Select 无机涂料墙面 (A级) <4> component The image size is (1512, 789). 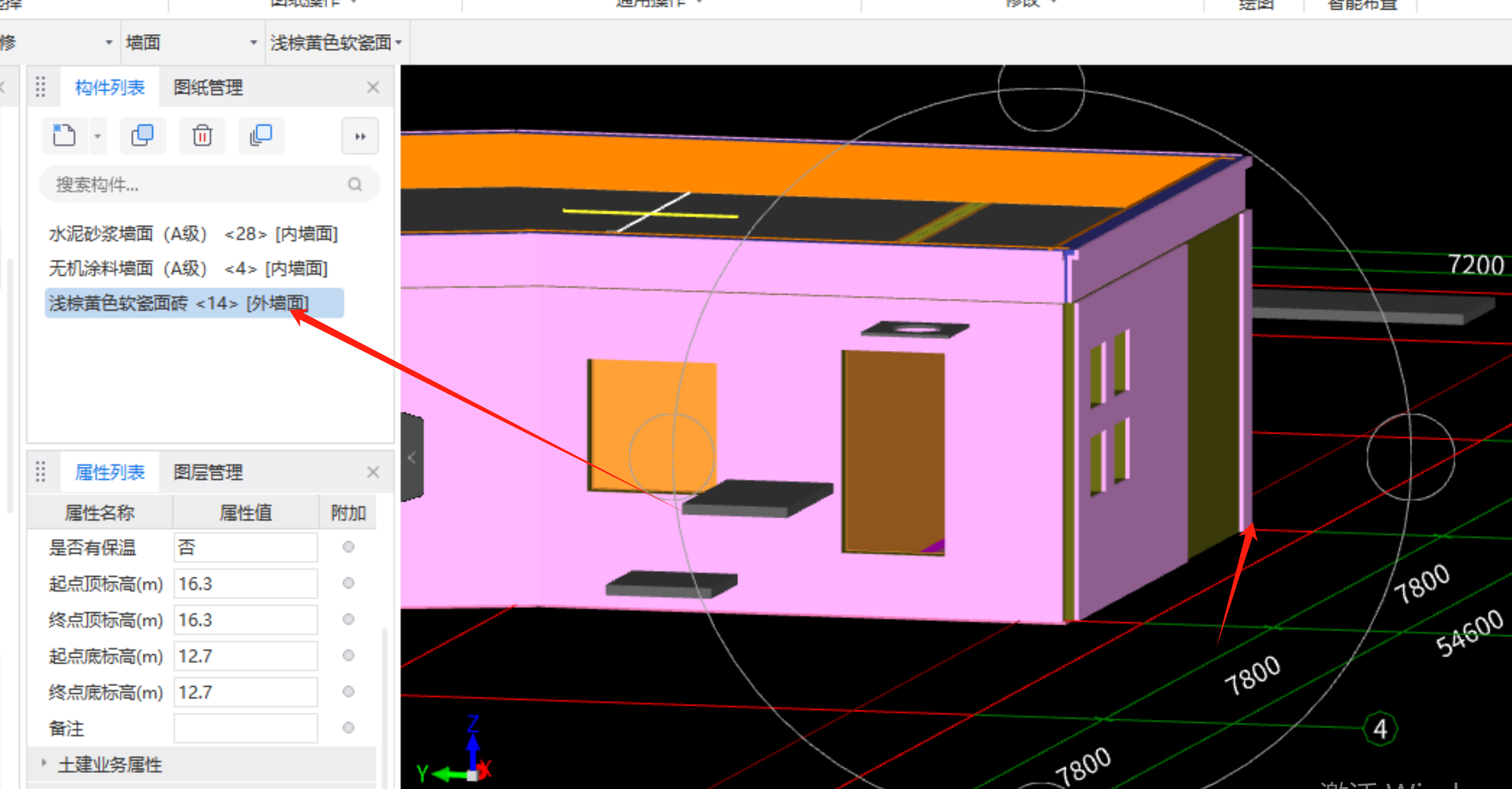click(x=188, y=268)
